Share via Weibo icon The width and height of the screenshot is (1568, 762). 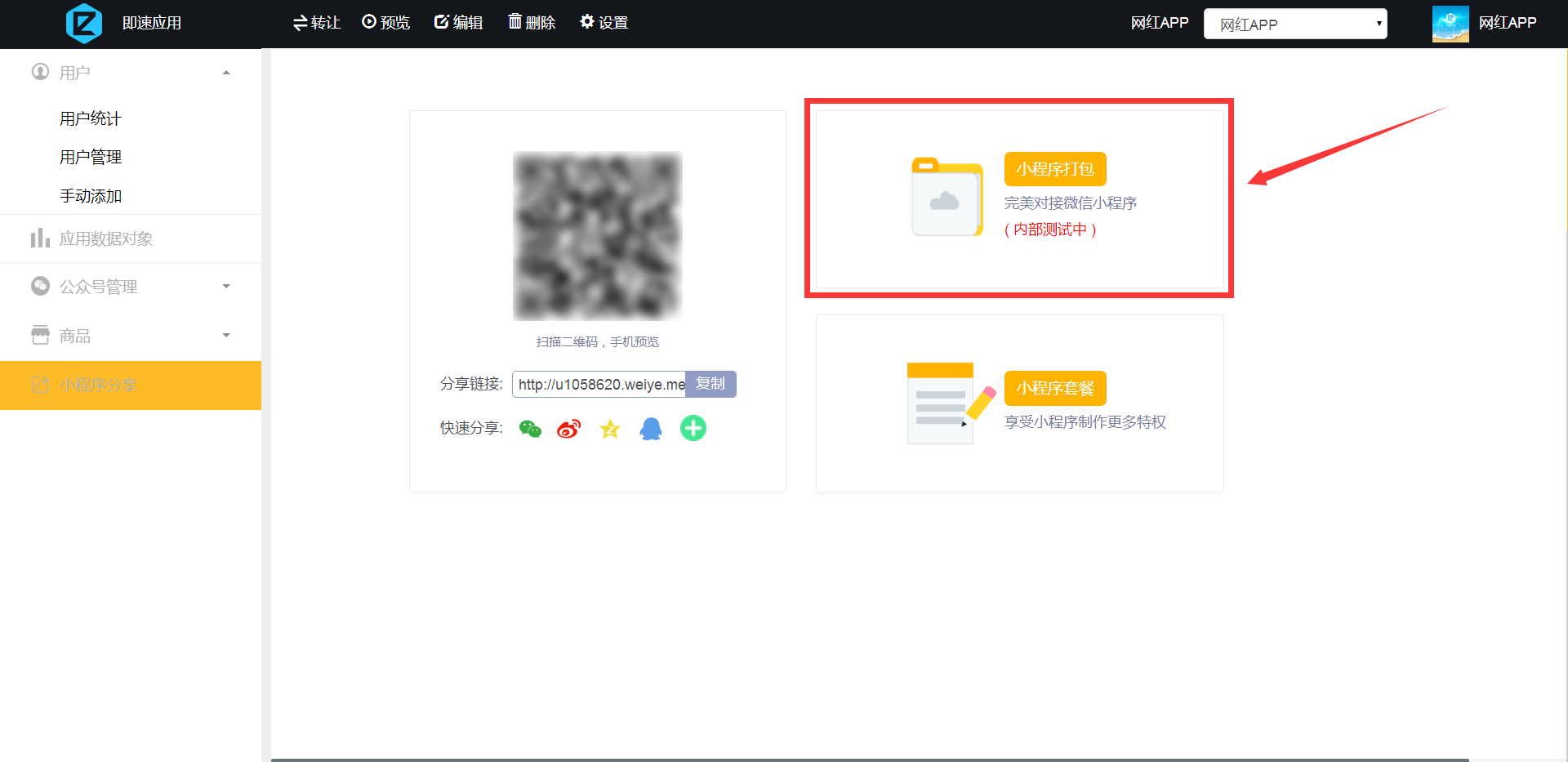click(569, 429)
